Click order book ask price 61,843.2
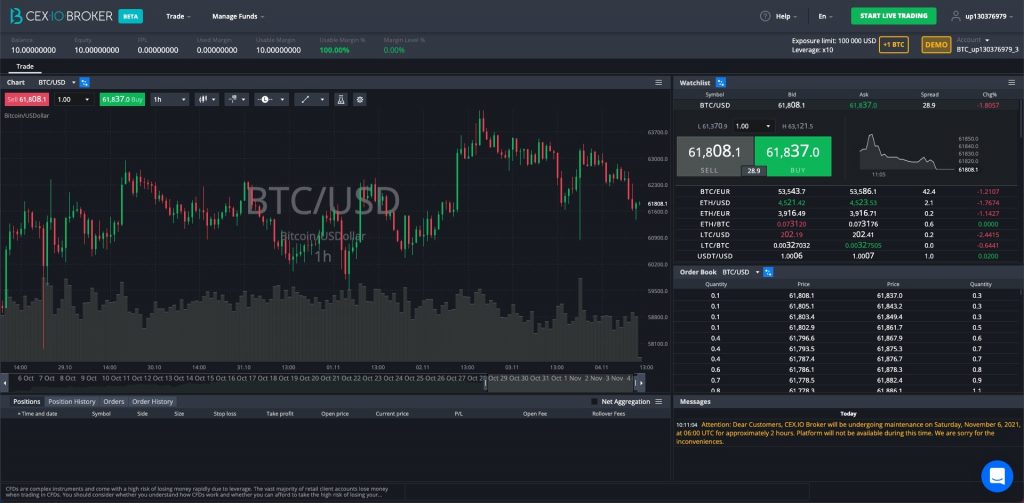The image size is (1024, 503). [889, 306]
